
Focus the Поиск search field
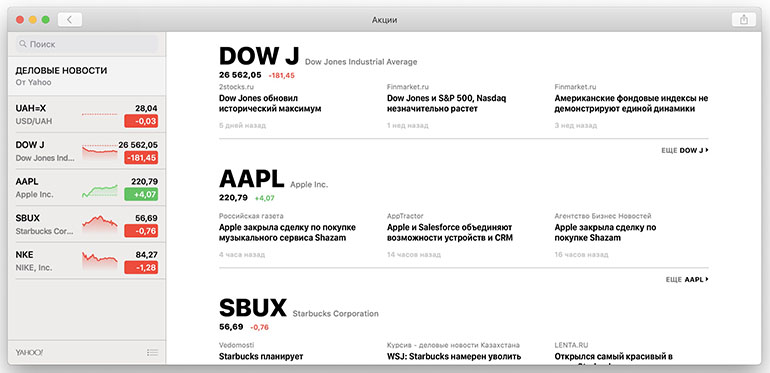(87, 44)
